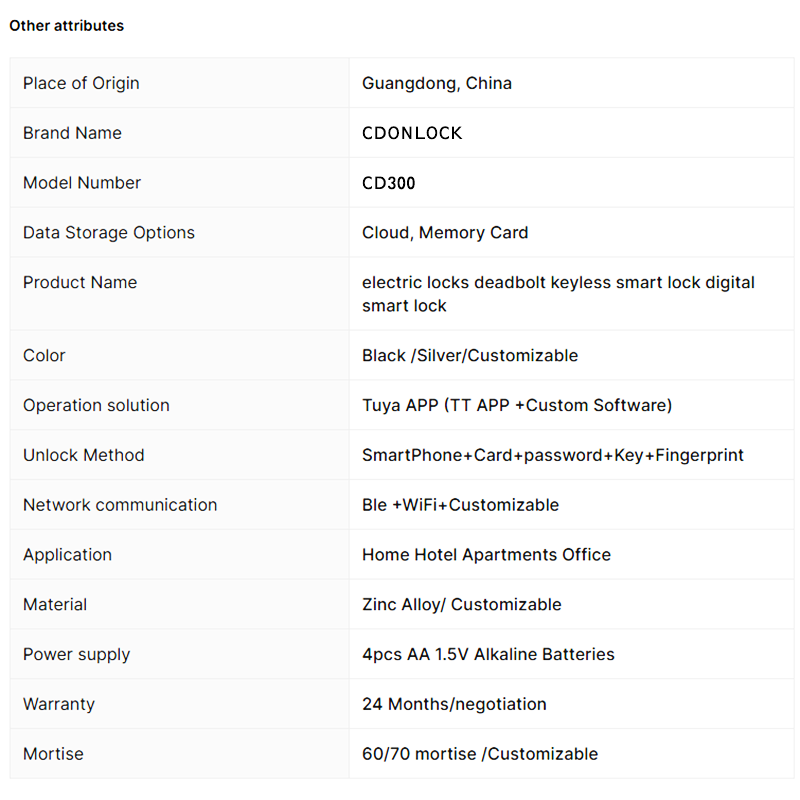This screenshot has width=800, height=800.
Task: Select the 'Place of Origin' label cell
Action: point(179,83)
